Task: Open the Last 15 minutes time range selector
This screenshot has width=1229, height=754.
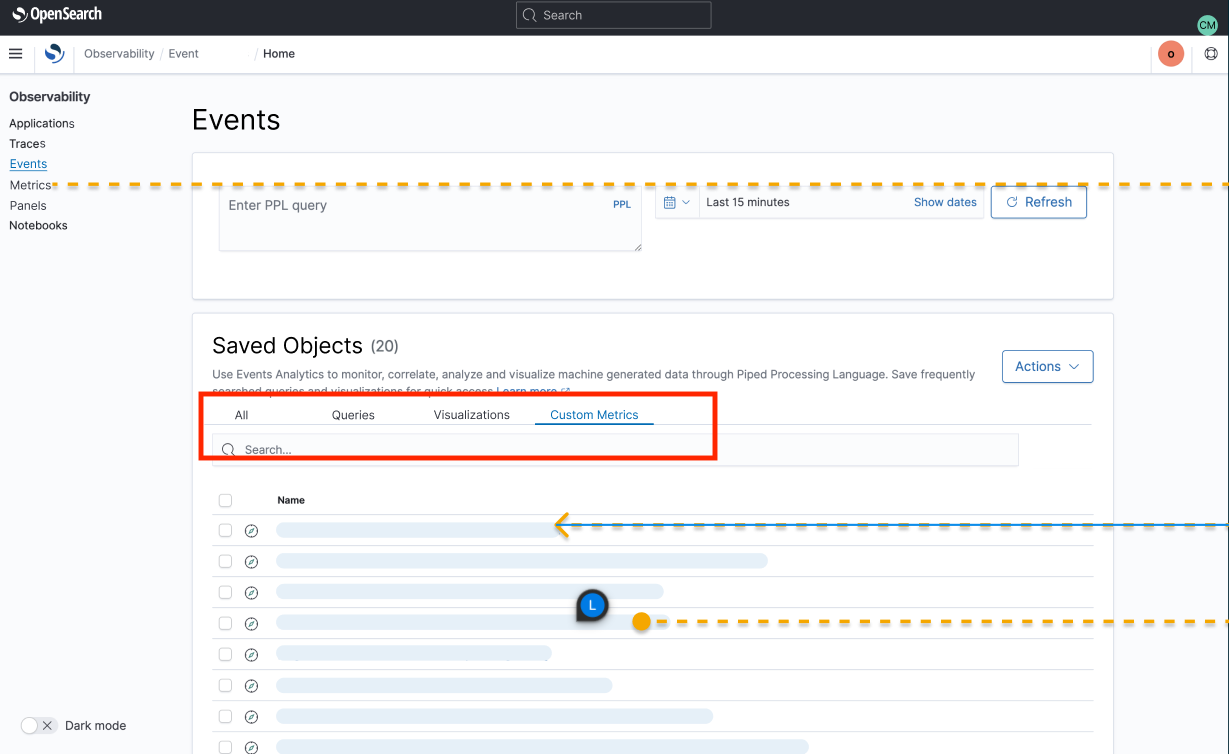Action: (747, 202)
